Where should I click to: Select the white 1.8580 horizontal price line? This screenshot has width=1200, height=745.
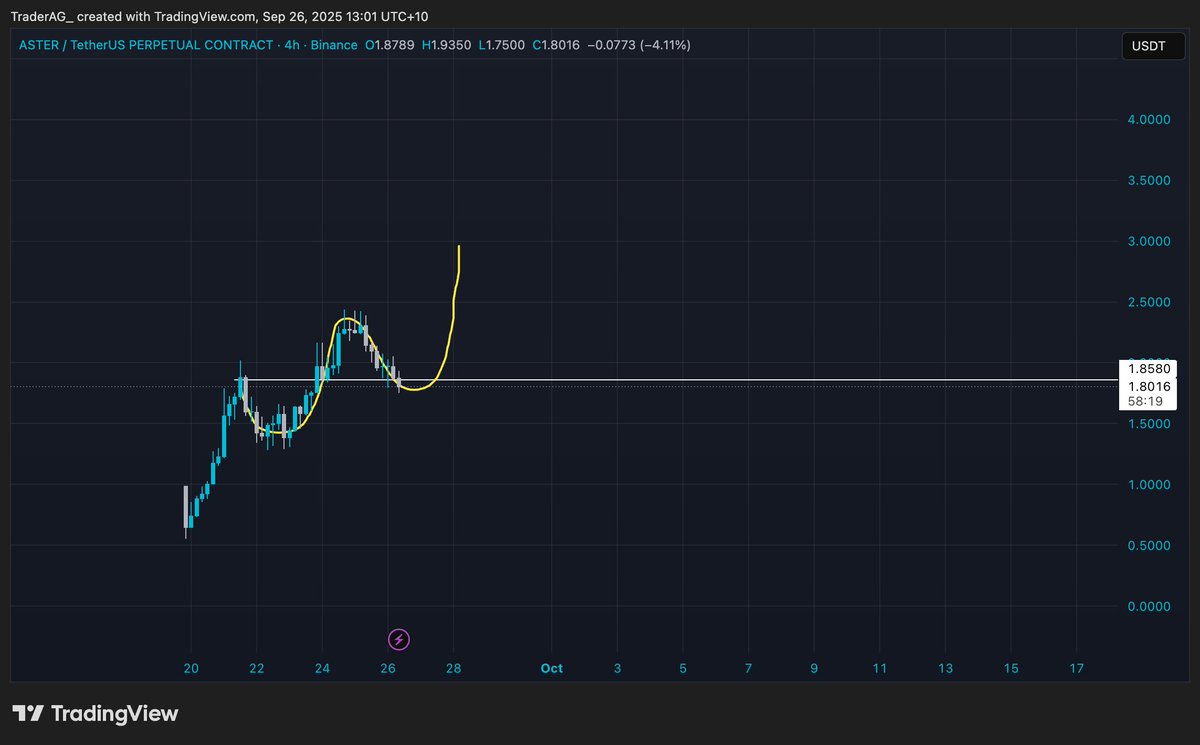pos(700,380)
